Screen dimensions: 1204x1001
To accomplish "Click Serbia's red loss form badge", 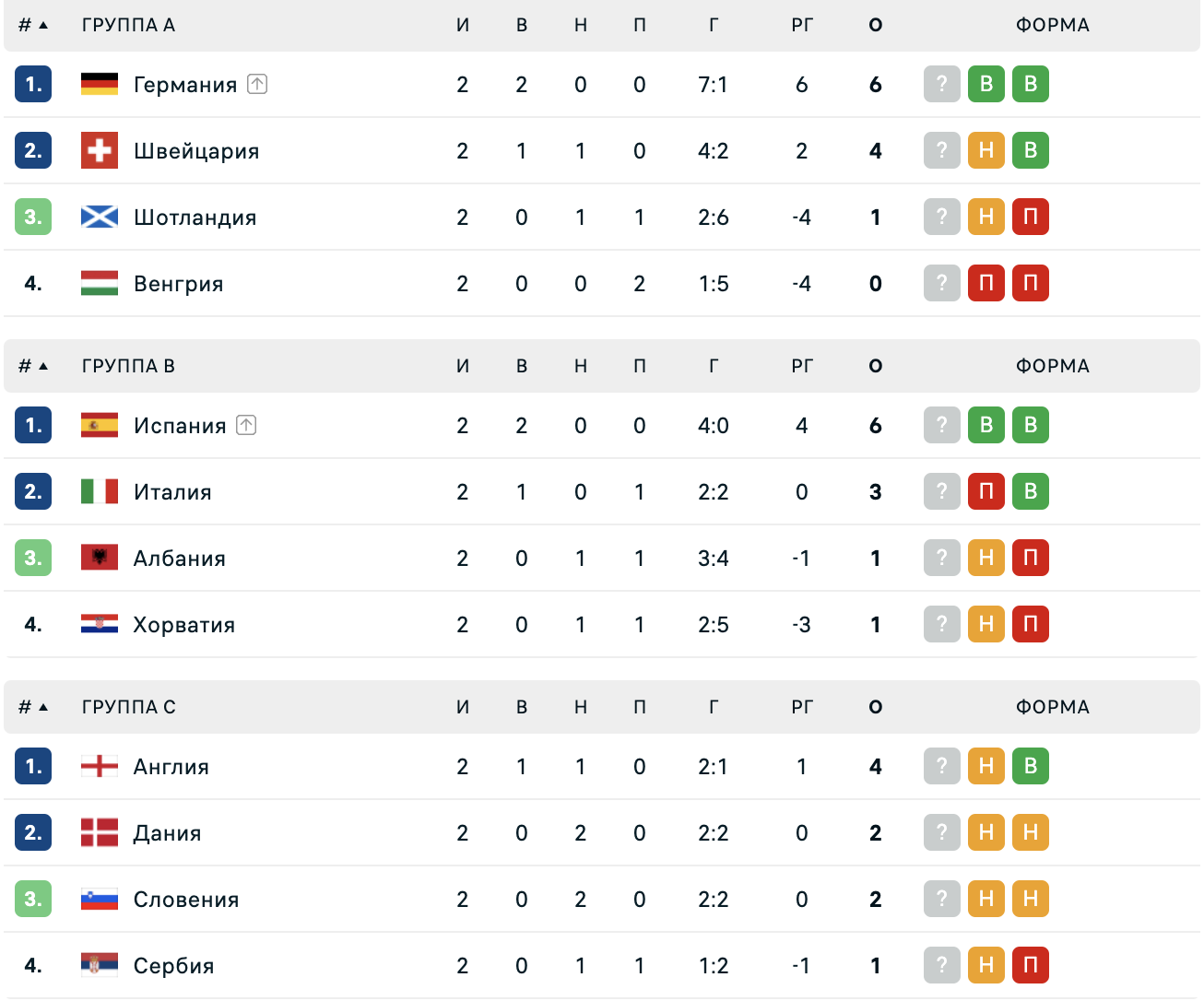I will [x=1031, y=965].
